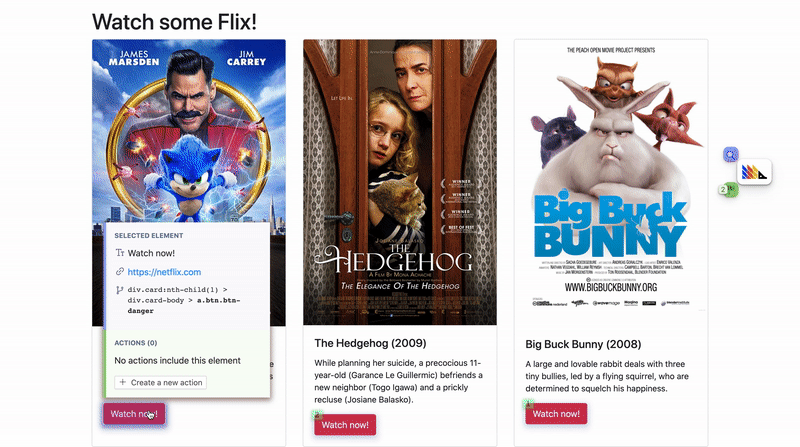
Task: Click the plus icon on Create a new action
Action: click(122, 382)
